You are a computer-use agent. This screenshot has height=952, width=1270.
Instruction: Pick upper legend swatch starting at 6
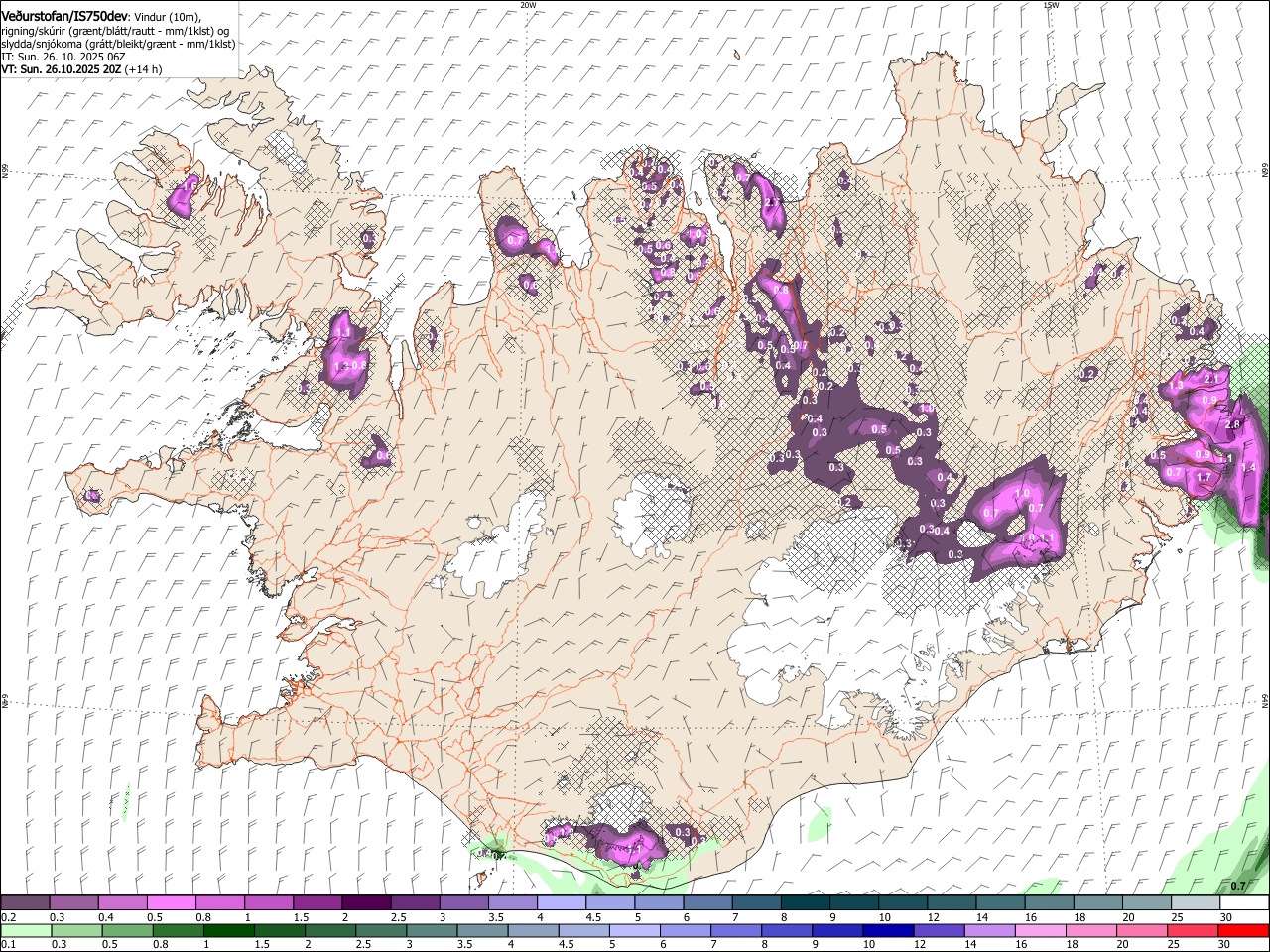[x=706, y=903]
